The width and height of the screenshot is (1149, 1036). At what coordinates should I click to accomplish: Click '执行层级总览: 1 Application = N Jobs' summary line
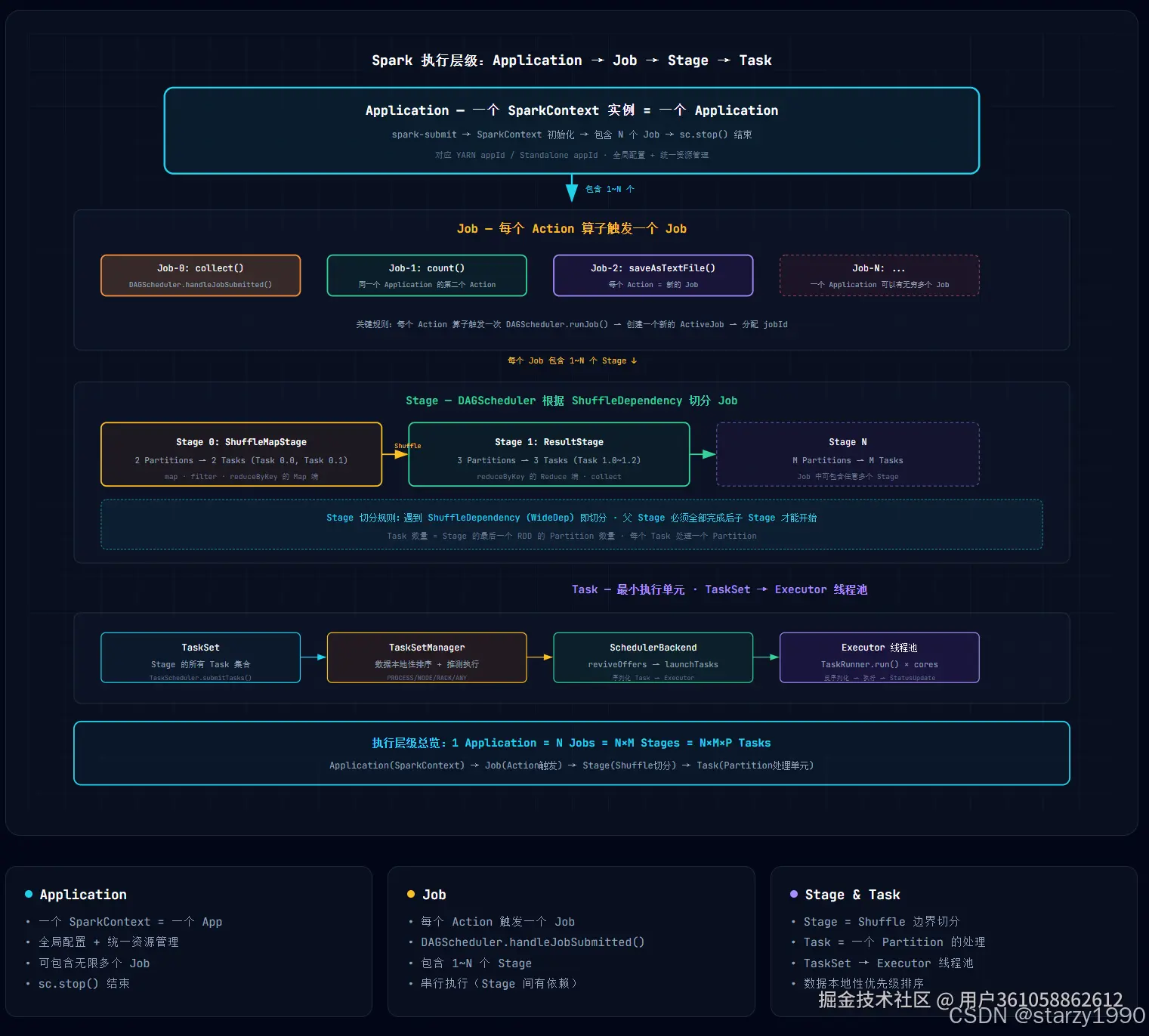pyautogui.click(x=572, y=743)
